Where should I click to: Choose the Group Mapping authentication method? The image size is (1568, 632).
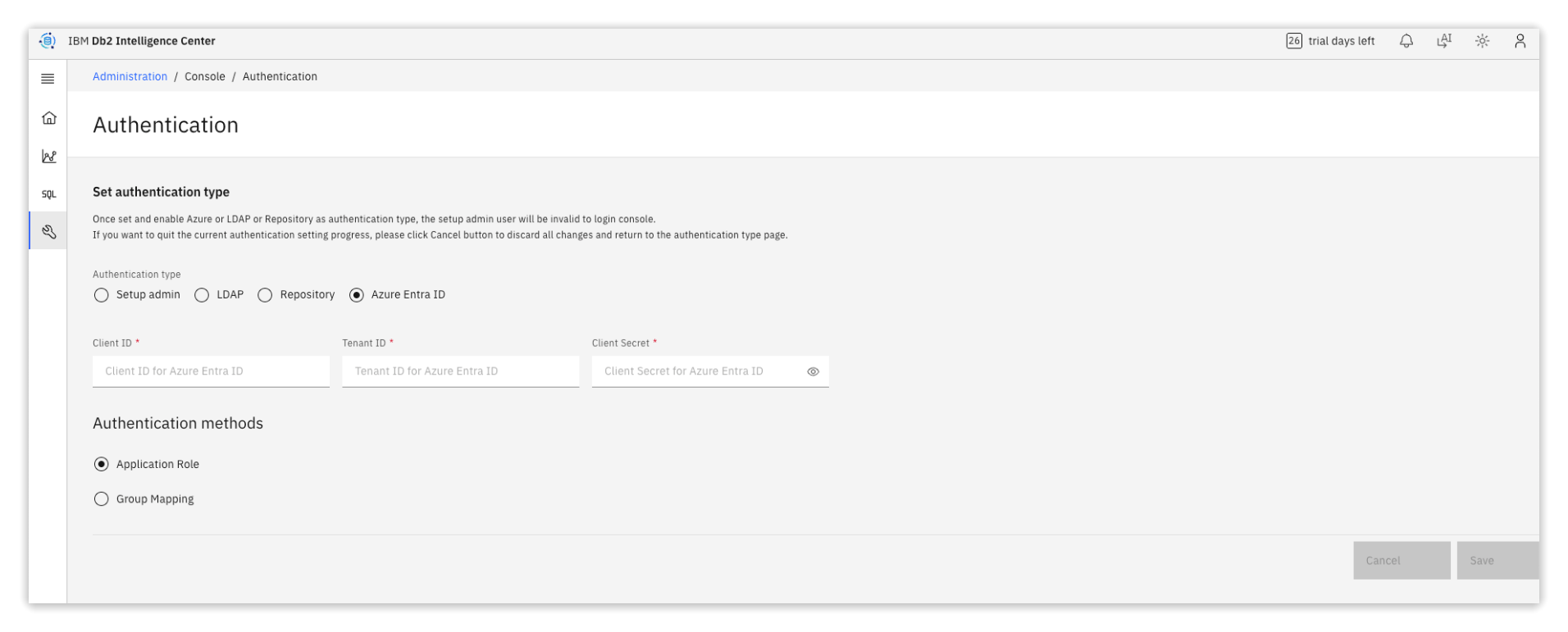tap(101, 499)
